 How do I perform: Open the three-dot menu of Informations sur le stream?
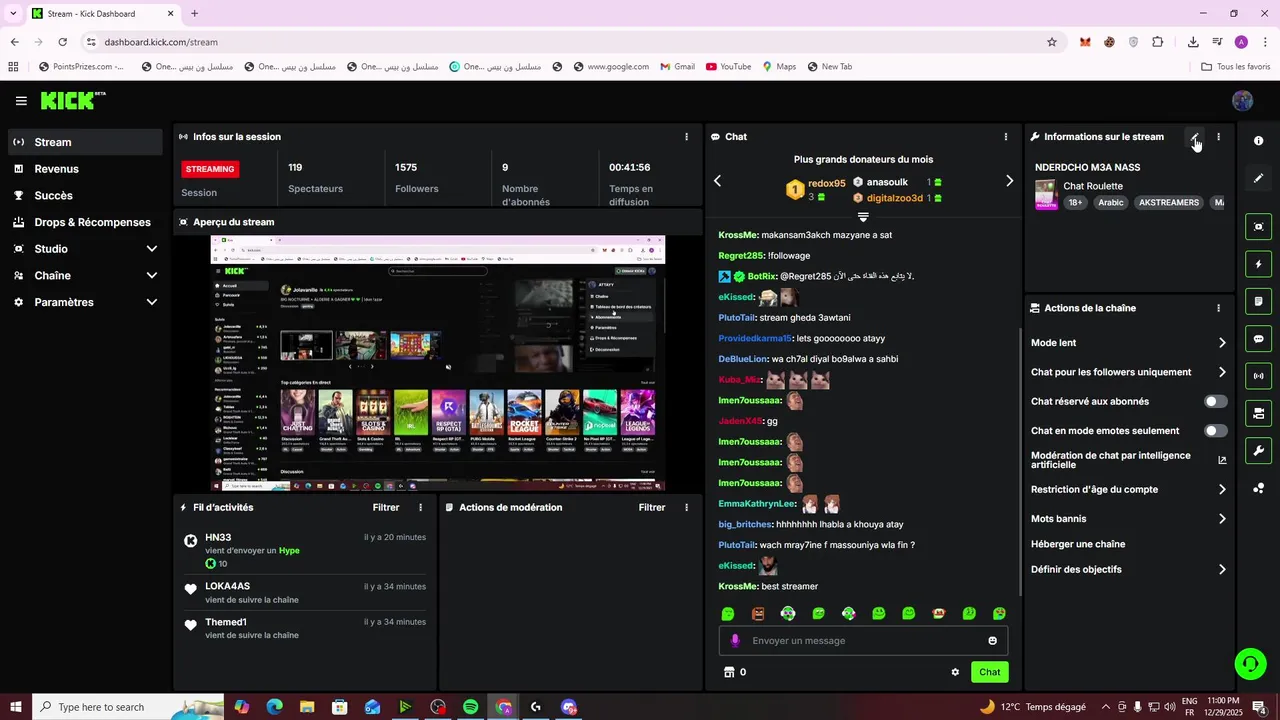click(1218, 137)
